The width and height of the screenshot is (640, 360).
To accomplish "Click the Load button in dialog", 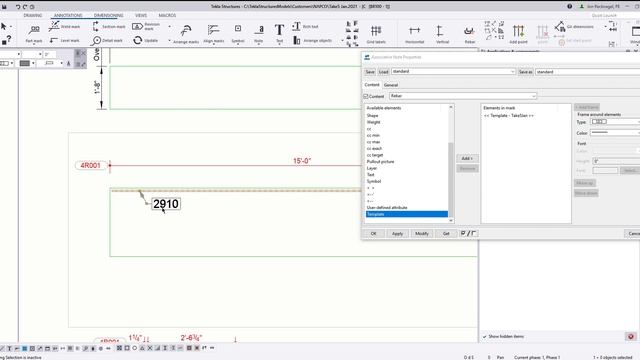I will tap(383, 72).
